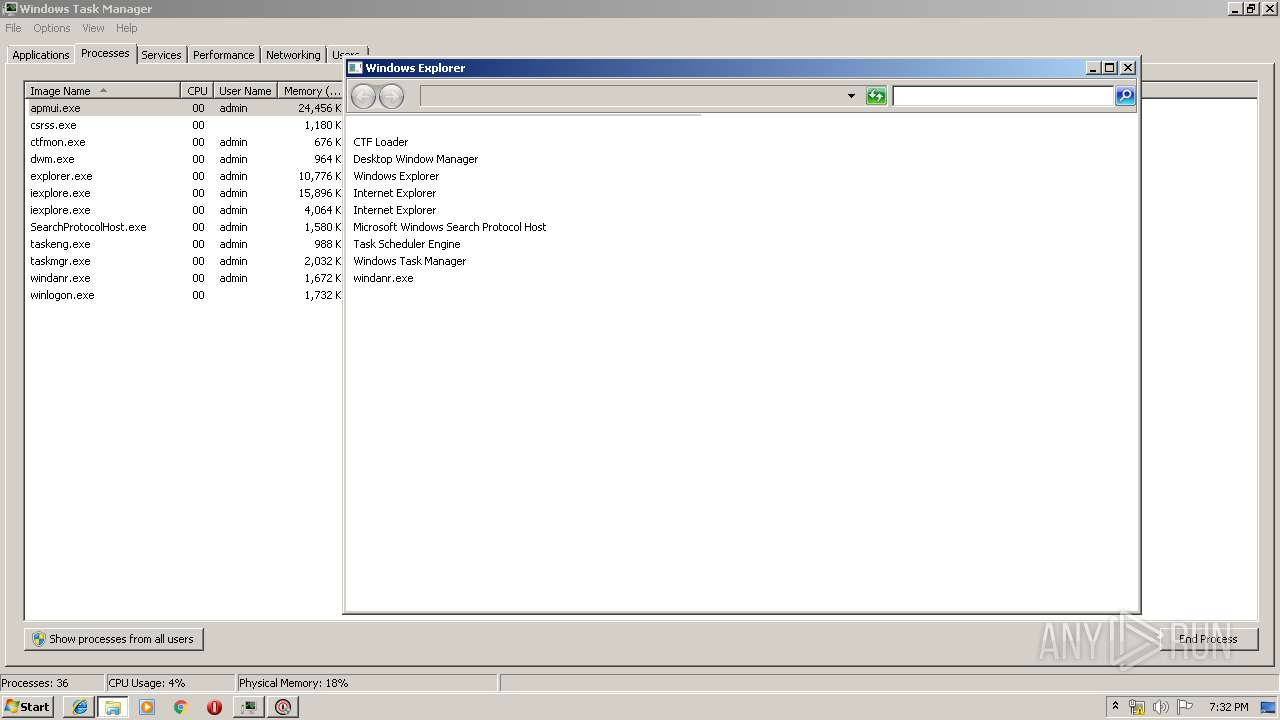The height and width of the screenshot is (720, 1280).
Task: Click Microsoft Windows Search Protocol Host text
Action: tap(449, 227)
